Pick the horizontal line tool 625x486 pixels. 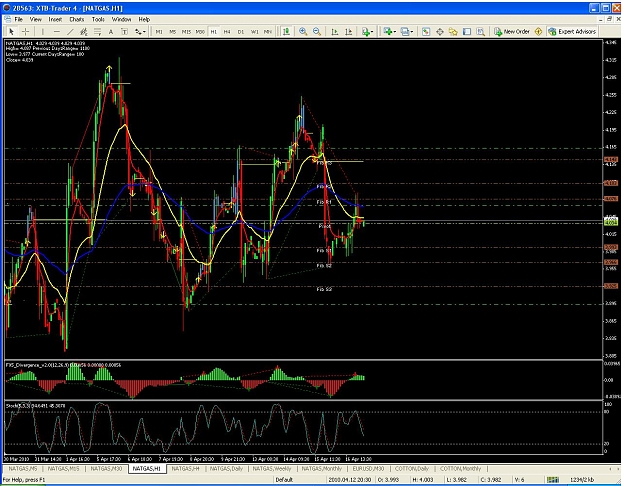coord(57,31)
